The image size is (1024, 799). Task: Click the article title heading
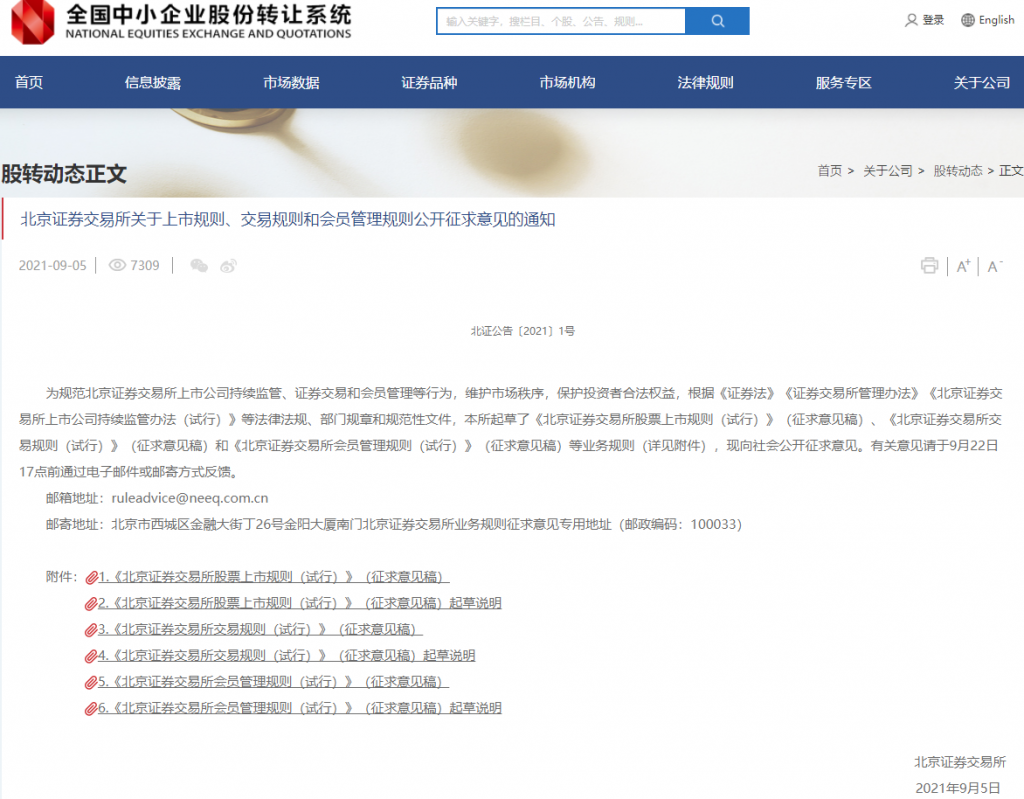pyautogui.click(x=287, y=220)
